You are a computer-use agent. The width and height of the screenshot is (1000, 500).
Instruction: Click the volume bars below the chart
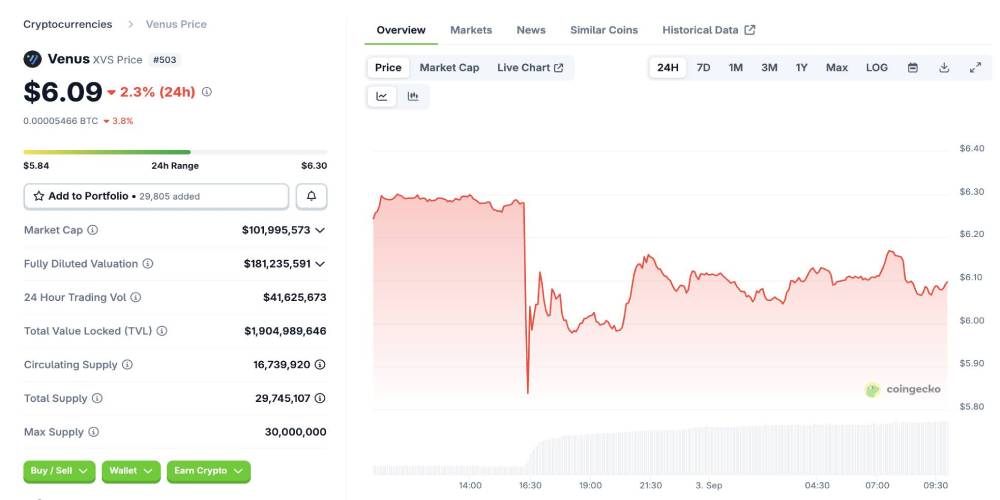tap(740, 450)
